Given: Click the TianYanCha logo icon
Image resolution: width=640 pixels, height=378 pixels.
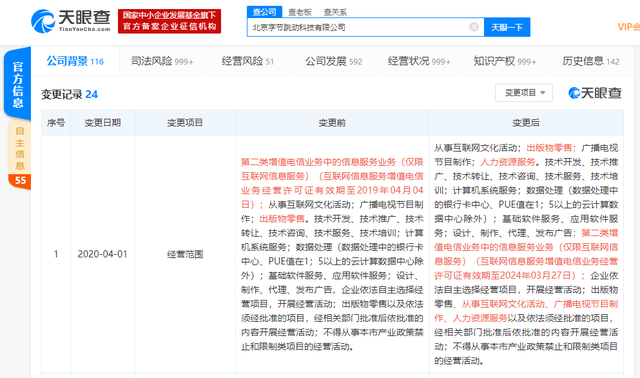Looking at the screenshot, I should coord(43,21).
